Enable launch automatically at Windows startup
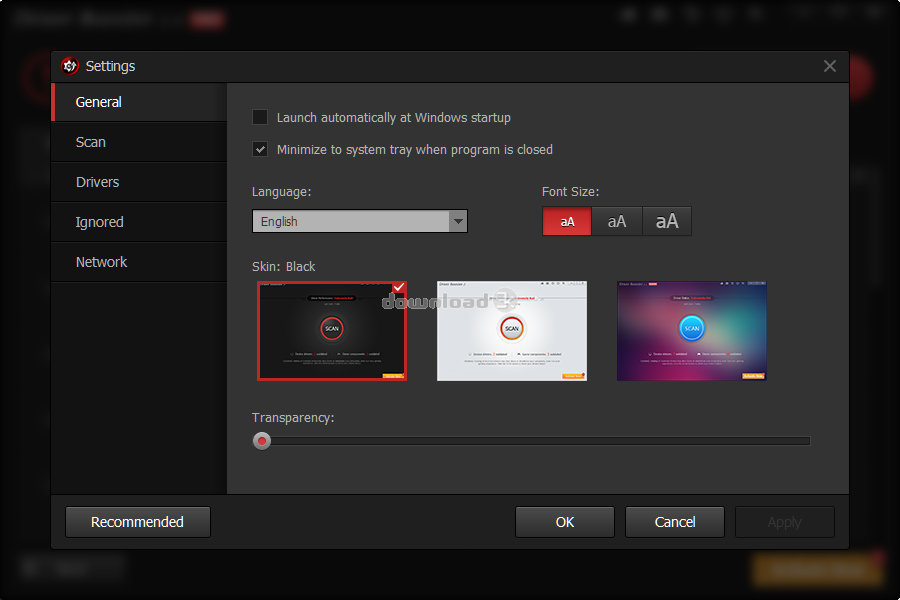Screen dimensions: 900x600 coord(260,118)
